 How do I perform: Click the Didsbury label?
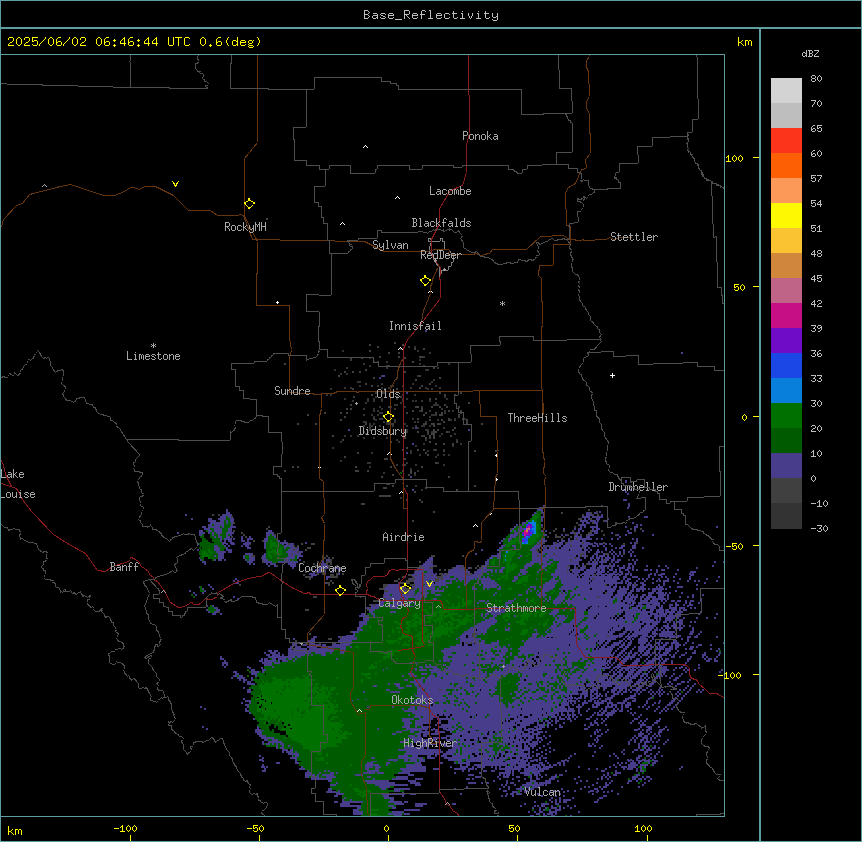(x=383, y=431)
